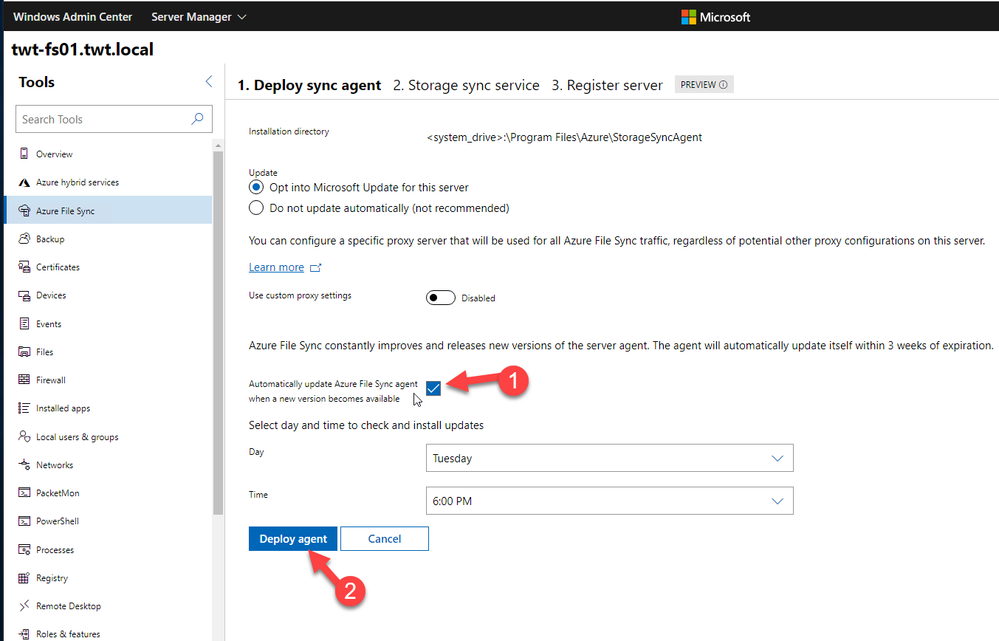Image resolution: width=999 pixels, height=641 pixels.
Task: Click the Events log icon
Action: [24, 323]
